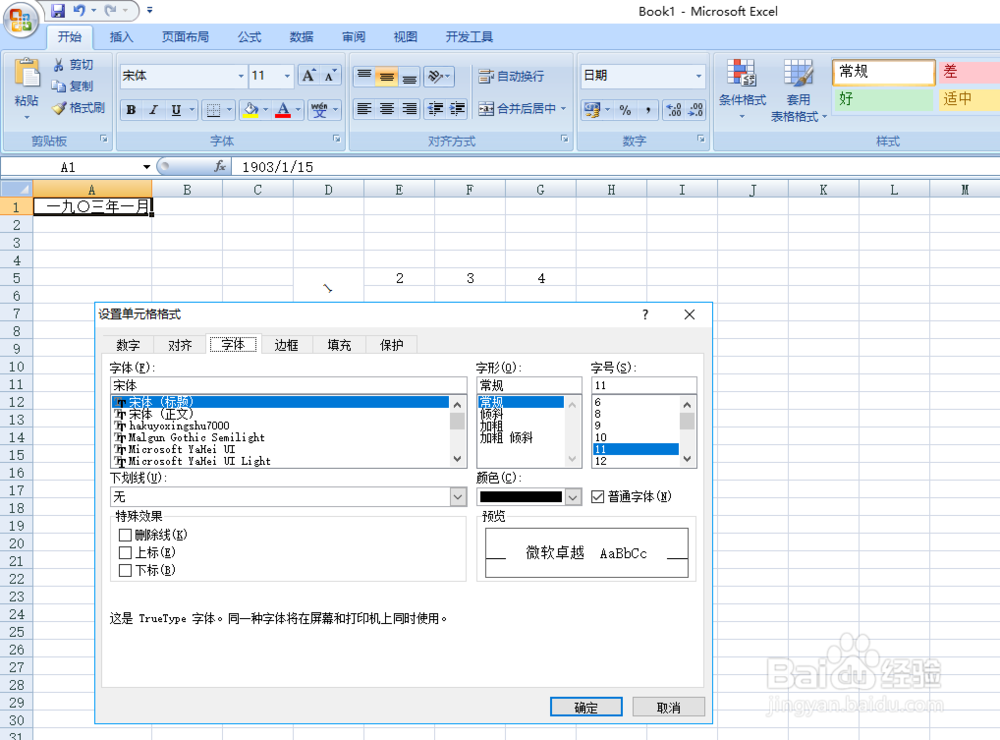Toggle 自动换行 wrap text

[511, 76]
